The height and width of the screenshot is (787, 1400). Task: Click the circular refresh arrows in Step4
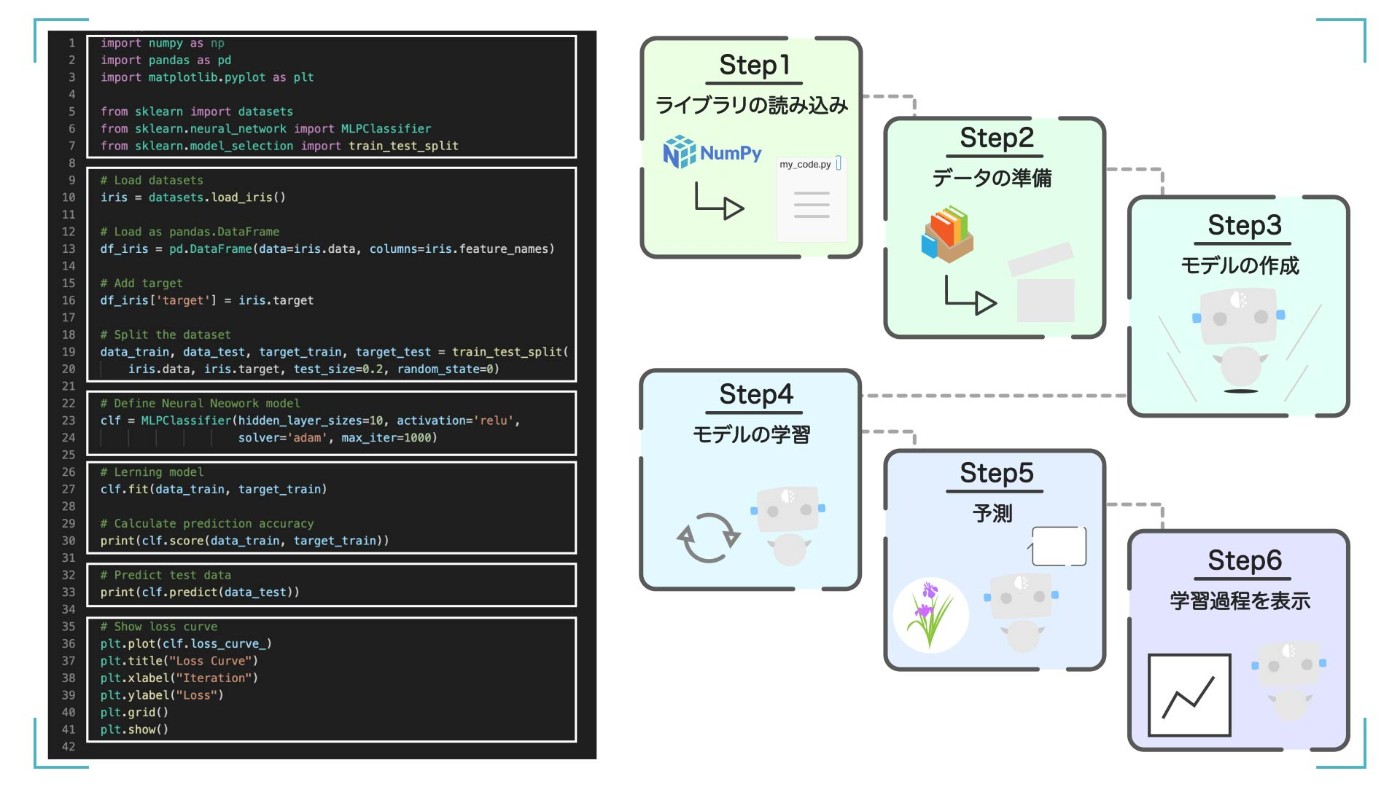coord(708,537)
